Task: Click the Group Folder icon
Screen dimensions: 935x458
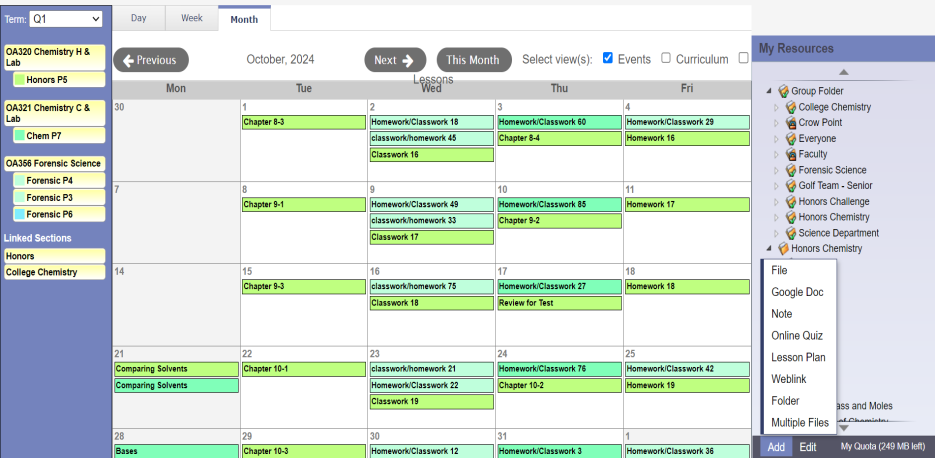Action: (783, 91)
